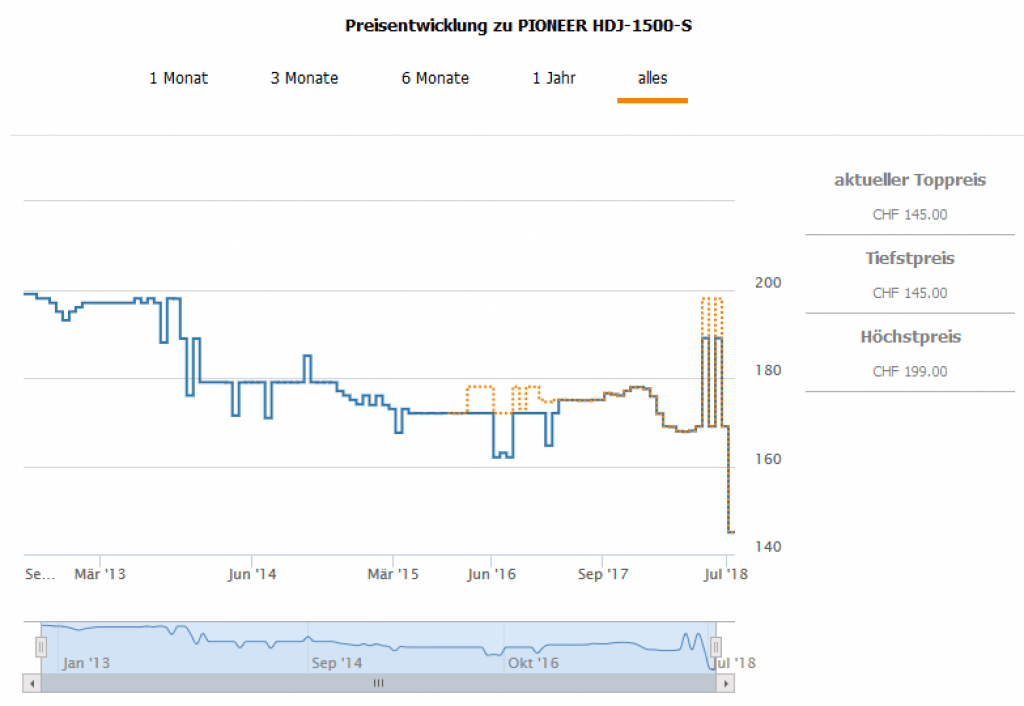
Task: Switch to the 3 Monate view
Action: 304,78
